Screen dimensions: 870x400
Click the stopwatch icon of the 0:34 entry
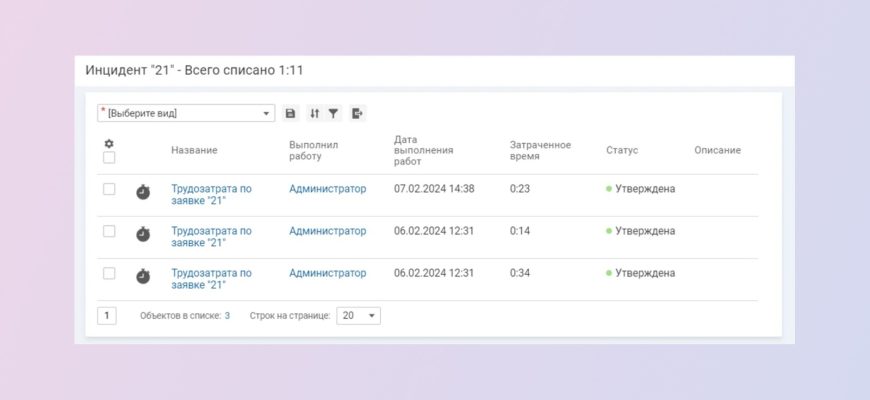click(143, 275)
